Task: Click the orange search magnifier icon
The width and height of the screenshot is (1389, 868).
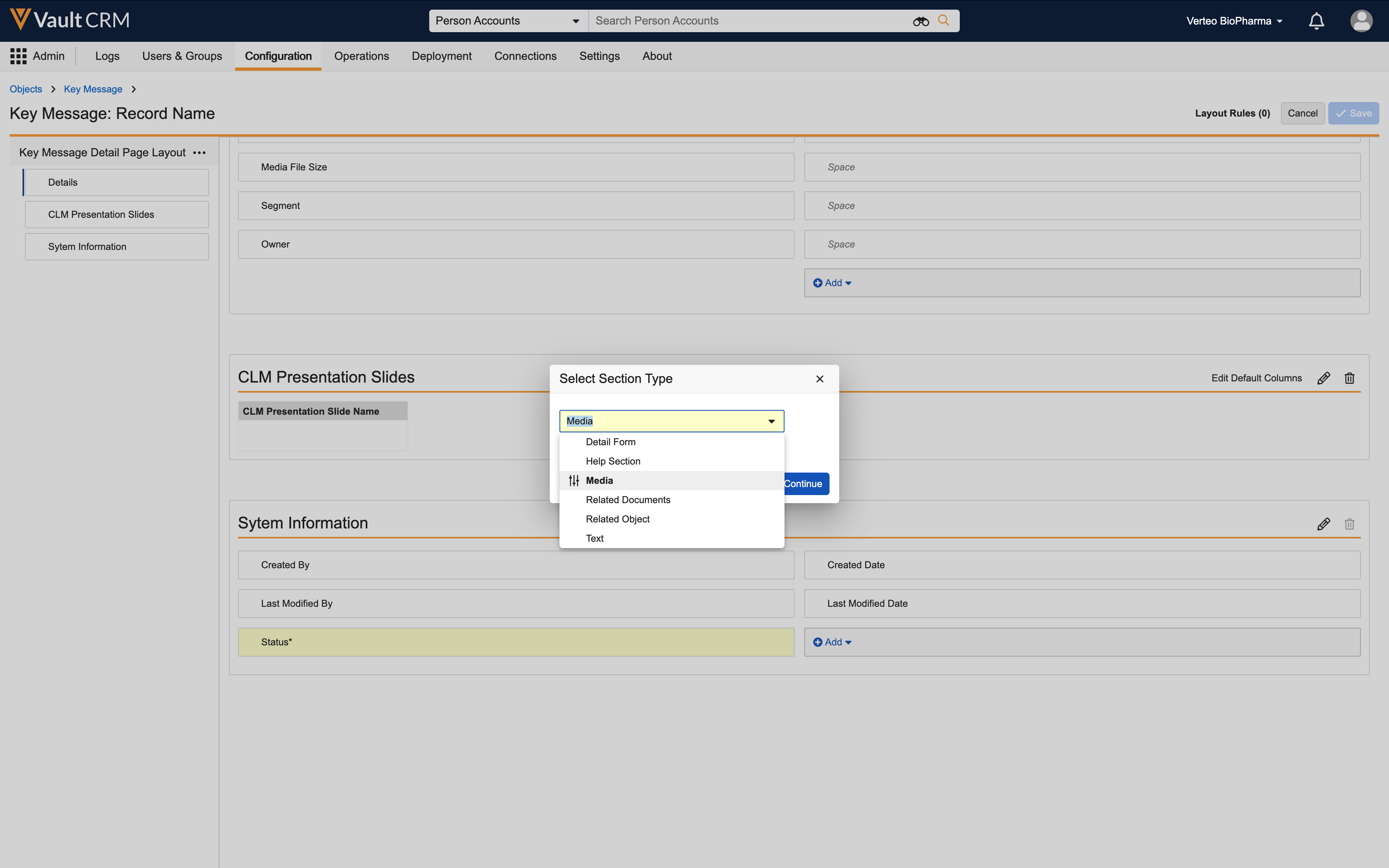Action: [x=943, y=20]
